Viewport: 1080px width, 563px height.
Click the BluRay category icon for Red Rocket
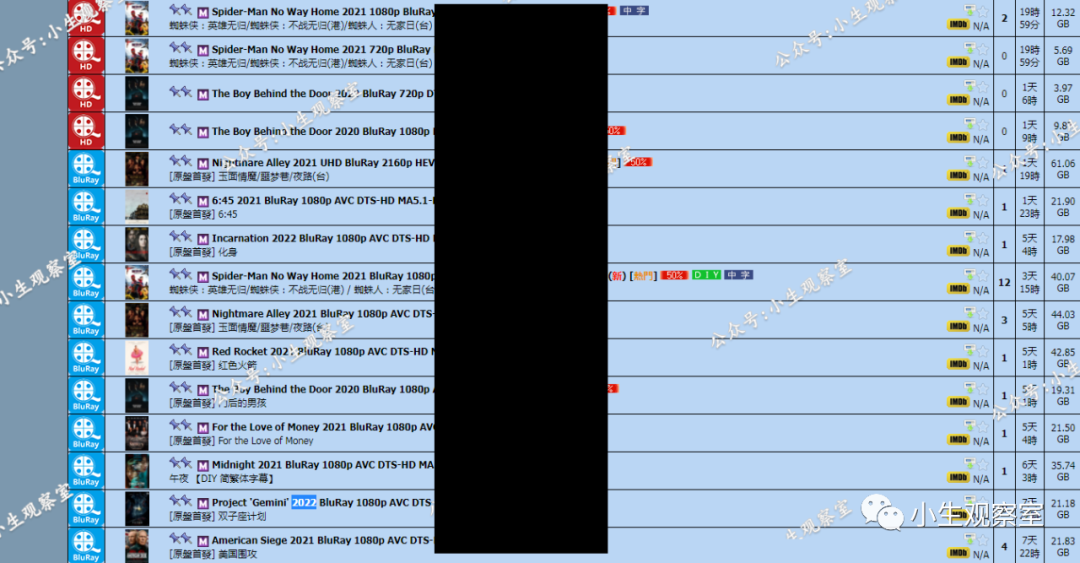point(86,358)
